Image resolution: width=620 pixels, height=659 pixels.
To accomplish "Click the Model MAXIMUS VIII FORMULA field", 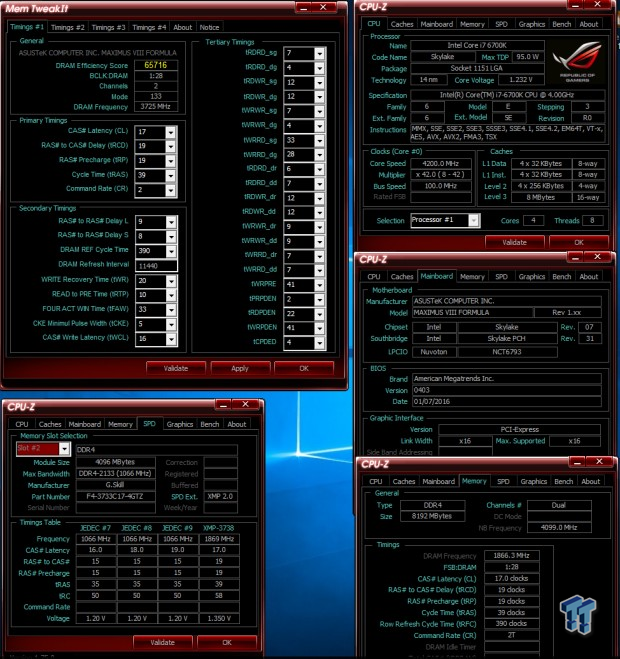I will pos(472,313).
